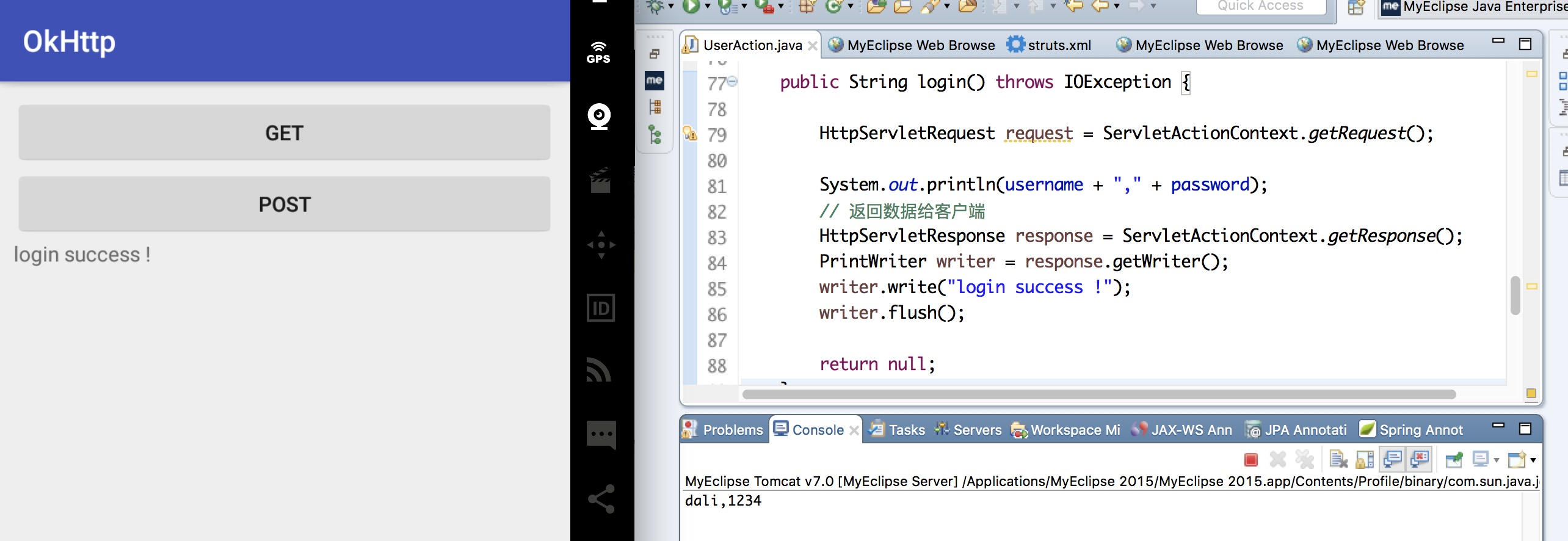The image size is (1568, 541).
Task: Click the Last Edit Location arrow icon
Action: tap(1073, 6)
